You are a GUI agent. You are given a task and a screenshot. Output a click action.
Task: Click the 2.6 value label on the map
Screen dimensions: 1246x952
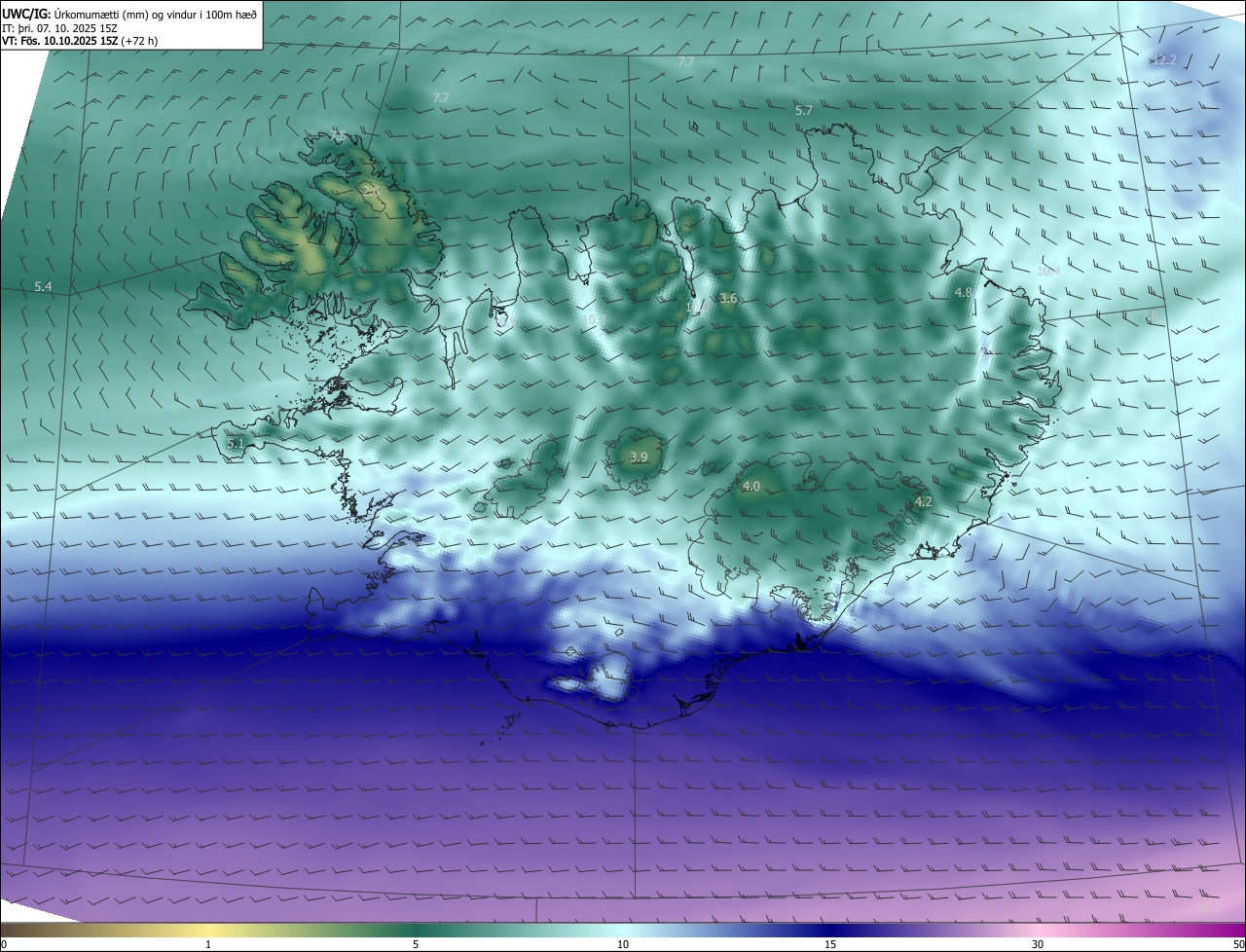[371, 193]
